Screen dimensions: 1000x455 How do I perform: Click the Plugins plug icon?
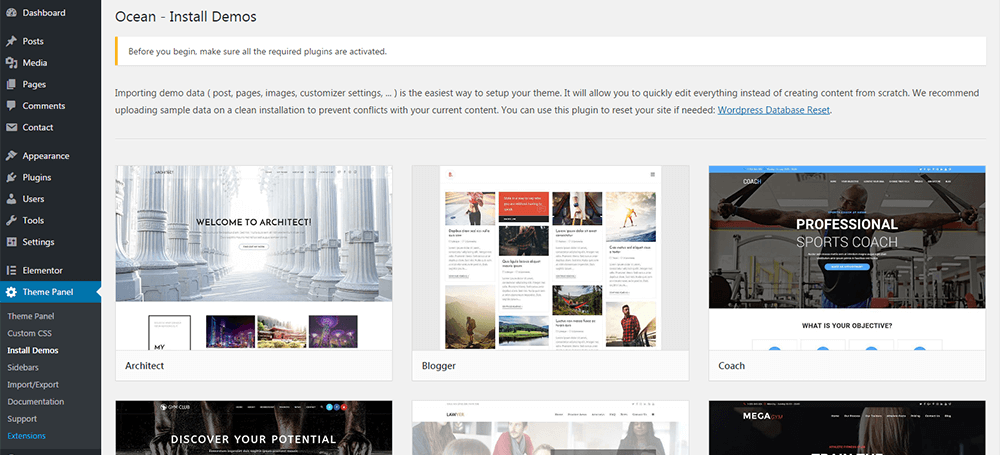click(11, 177)
